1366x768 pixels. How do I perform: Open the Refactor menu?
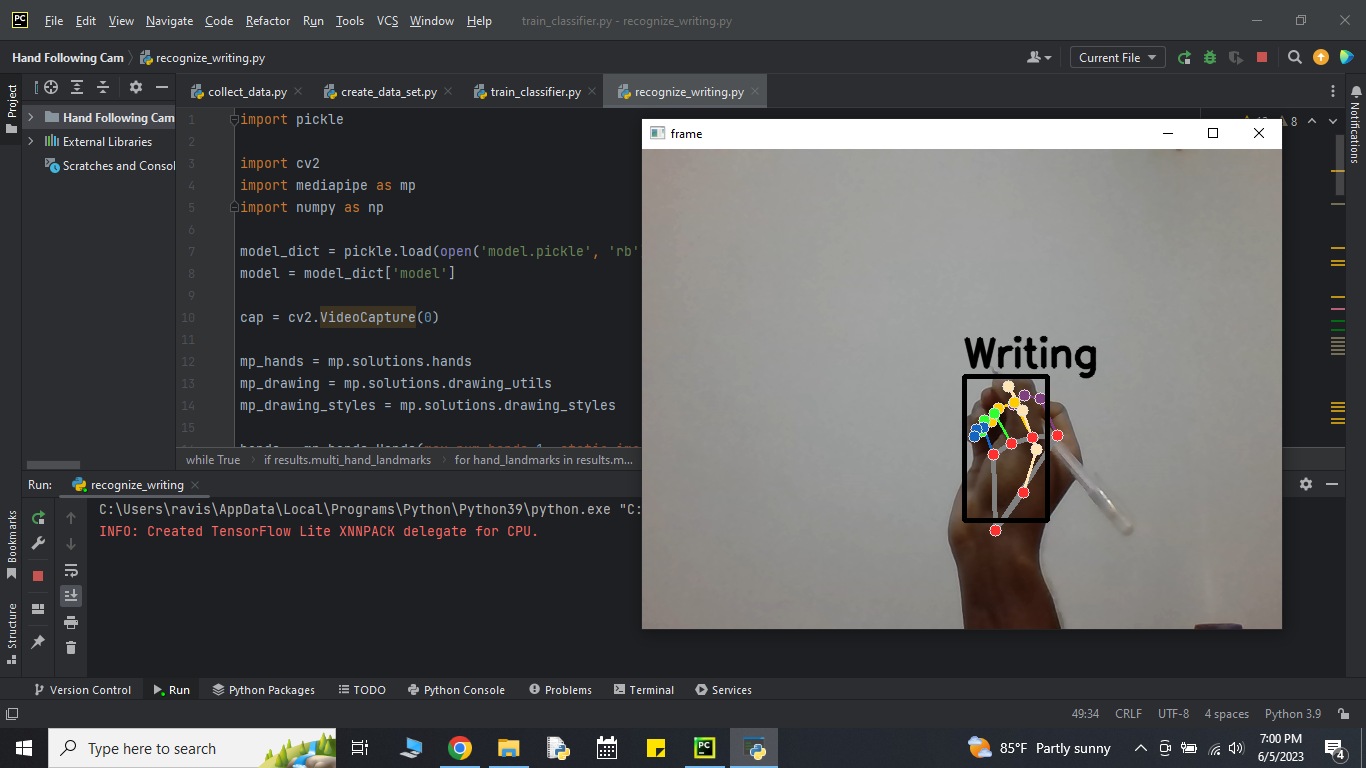pos(268,21)
